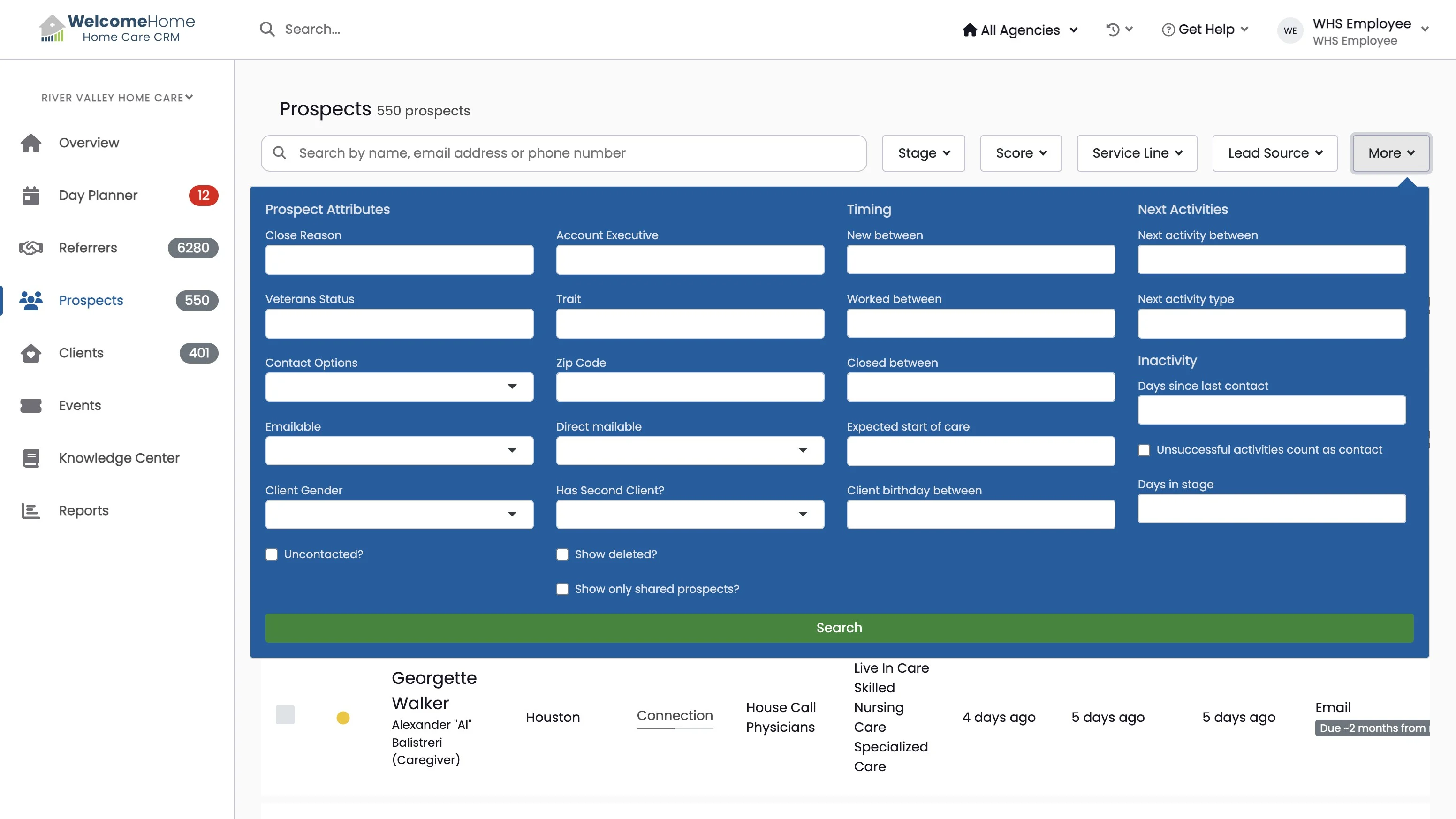Open the Get Help menu
This screenshot has width=1456, height=819.
1205,30
